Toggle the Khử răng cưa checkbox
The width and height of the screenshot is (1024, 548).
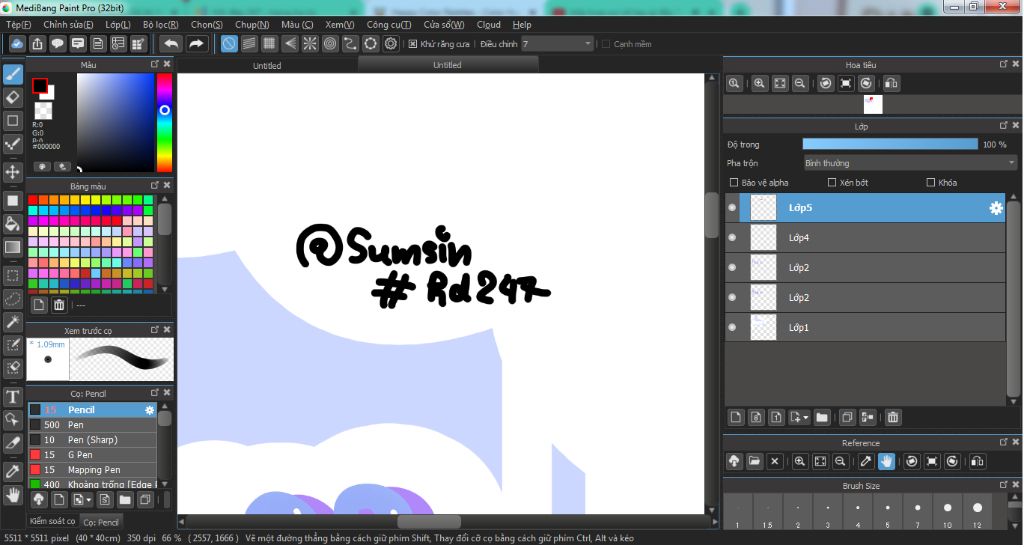pos(413,44)
